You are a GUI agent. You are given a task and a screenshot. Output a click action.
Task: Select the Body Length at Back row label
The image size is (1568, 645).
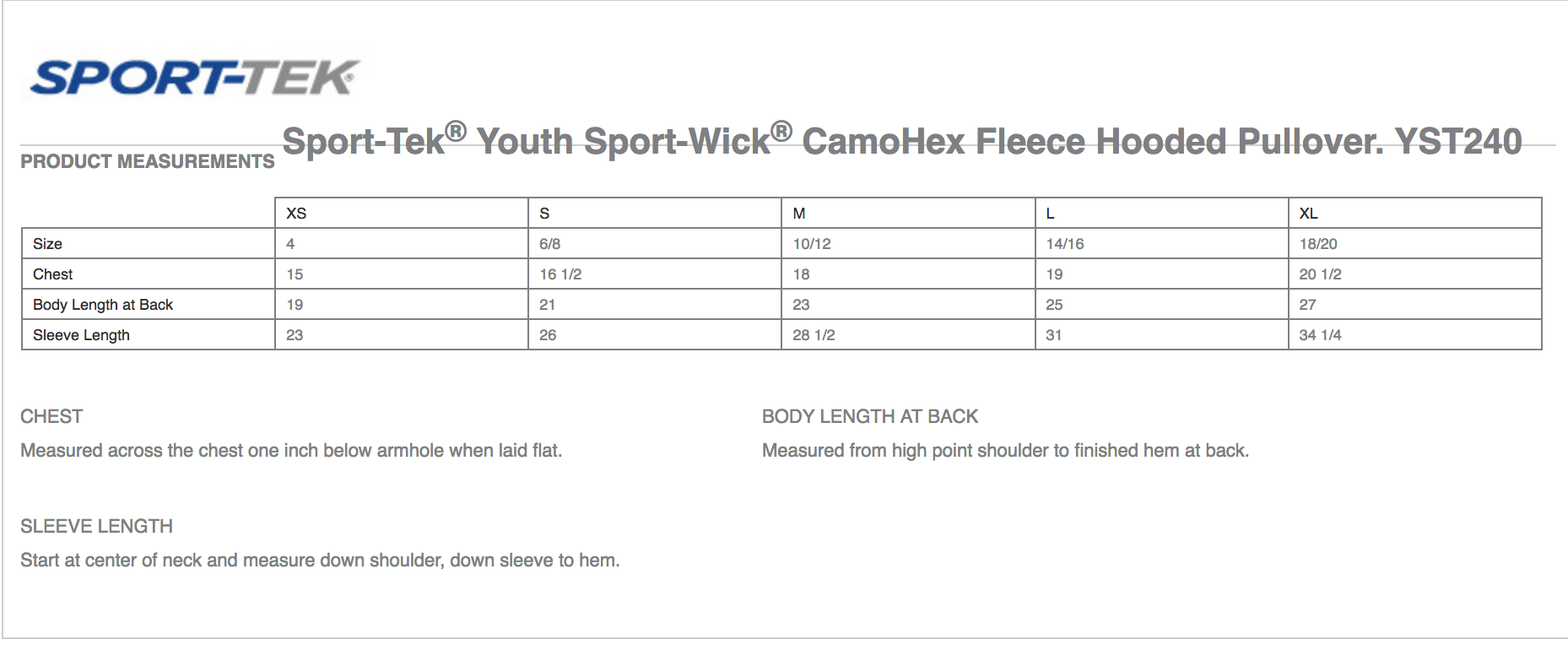click(103, 305)
